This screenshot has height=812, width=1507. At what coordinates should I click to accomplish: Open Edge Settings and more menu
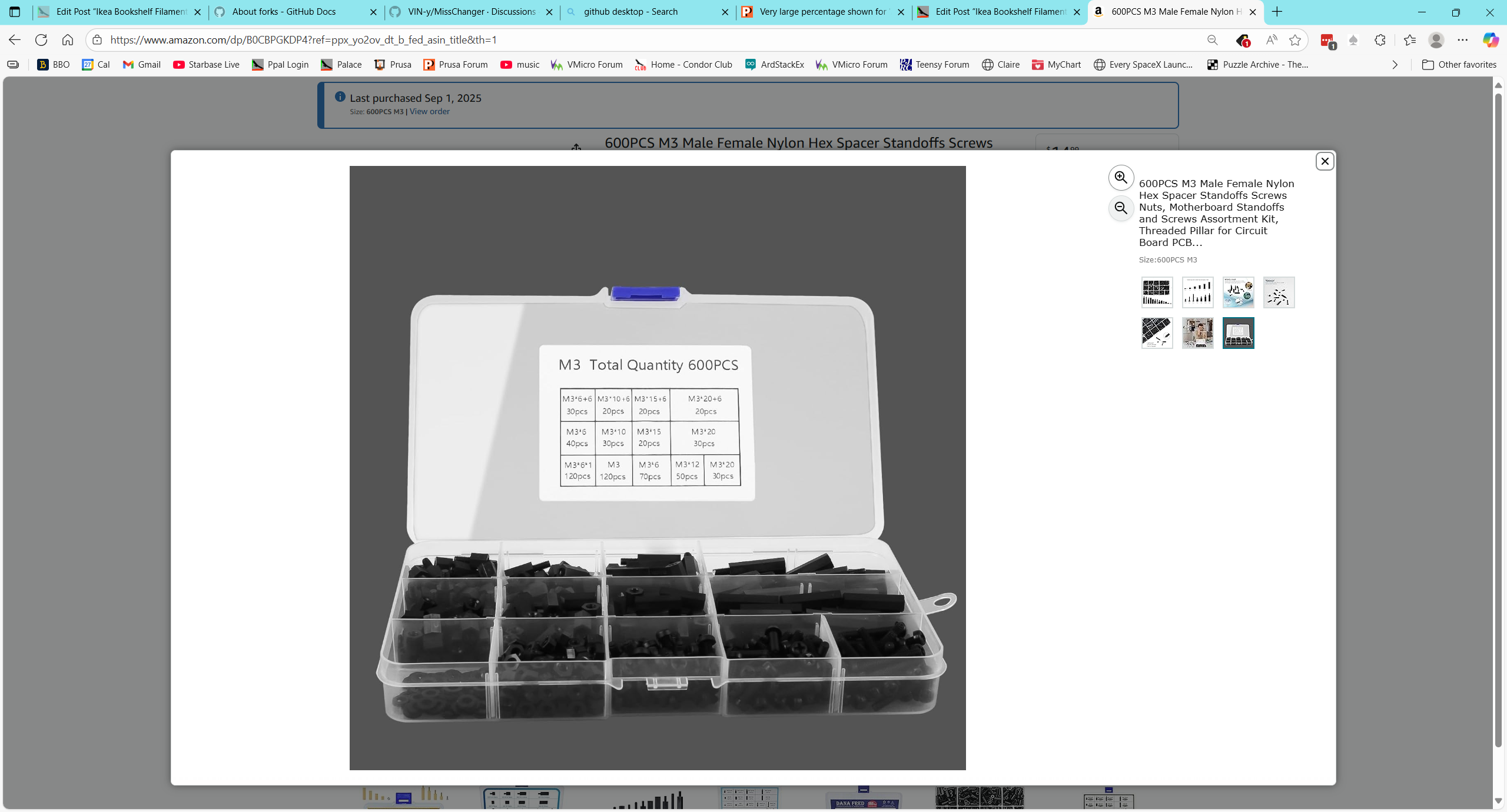click(x=1463, y=40)
